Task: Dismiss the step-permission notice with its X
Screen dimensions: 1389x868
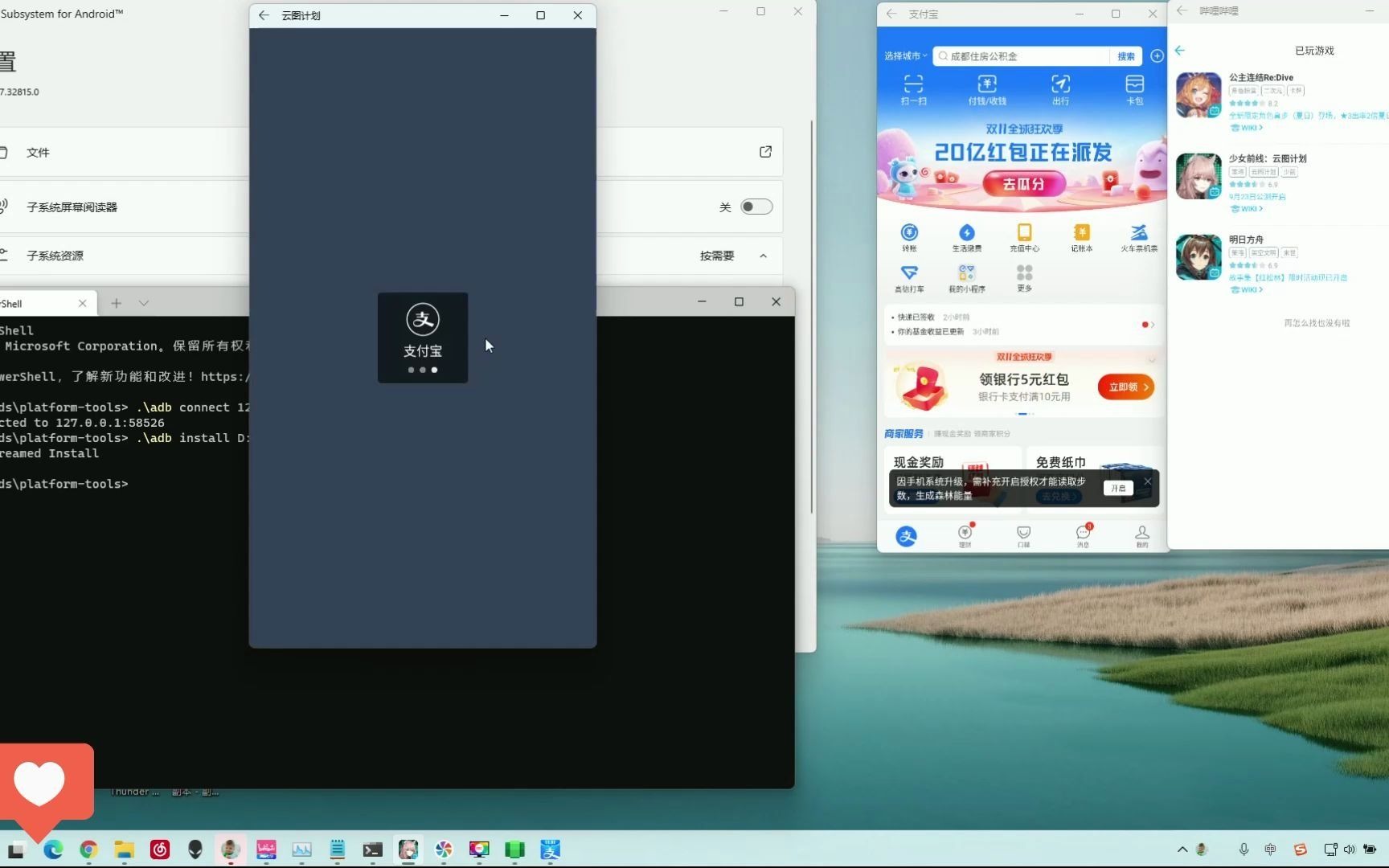Action: 1148,481
